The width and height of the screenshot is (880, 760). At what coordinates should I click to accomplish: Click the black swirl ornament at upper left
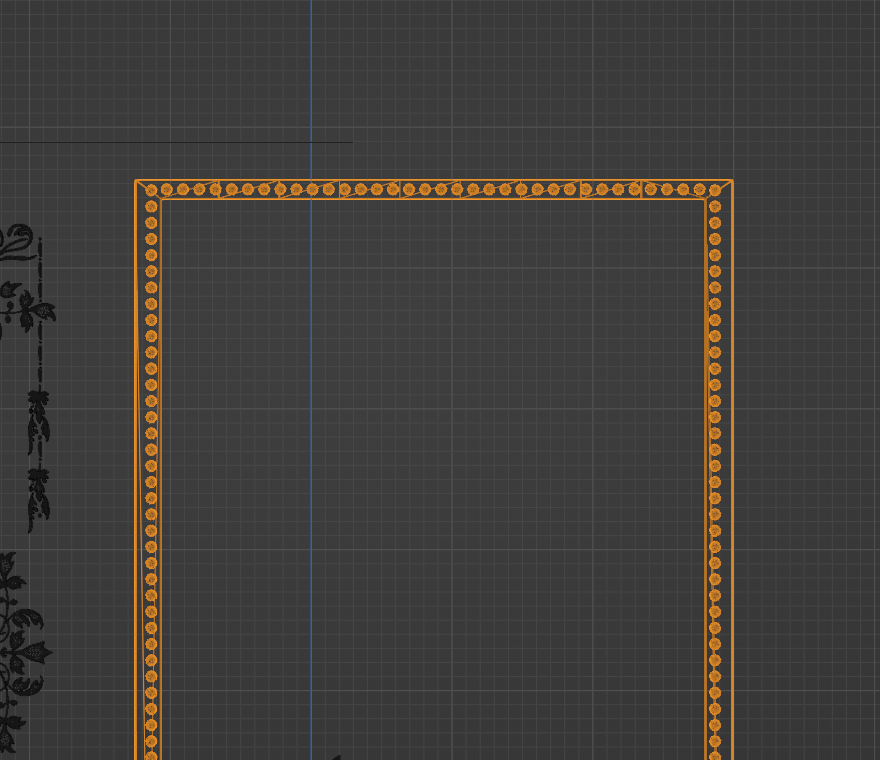click(17, 242)
